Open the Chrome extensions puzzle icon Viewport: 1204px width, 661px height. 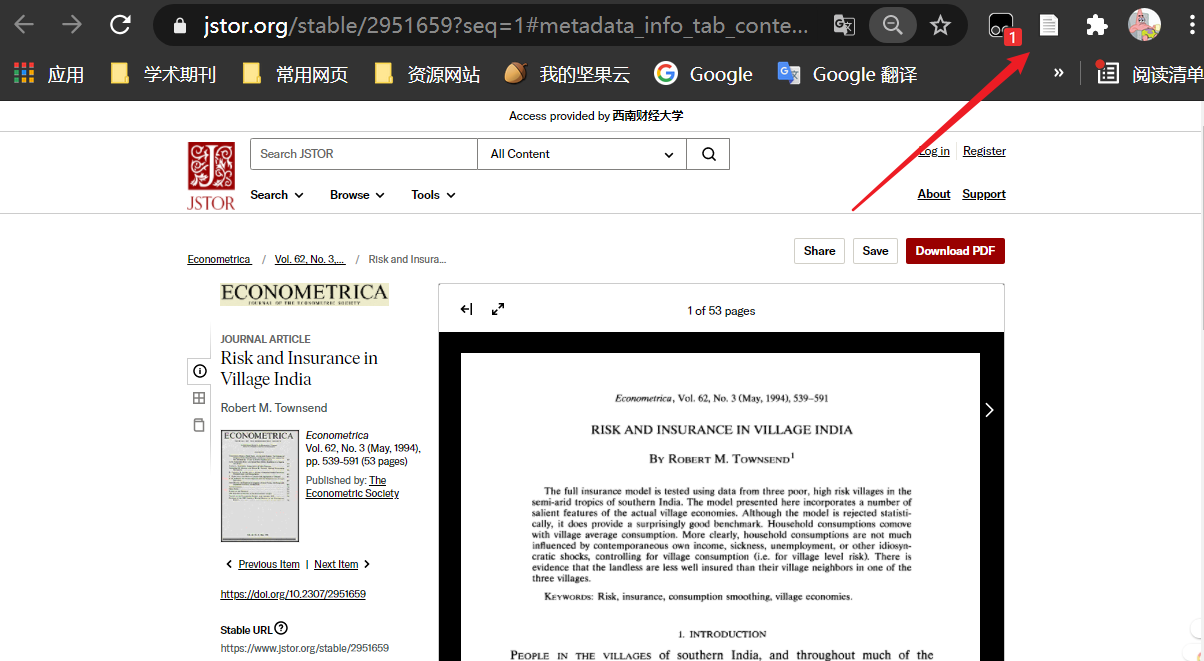[x=1097, y=25]
